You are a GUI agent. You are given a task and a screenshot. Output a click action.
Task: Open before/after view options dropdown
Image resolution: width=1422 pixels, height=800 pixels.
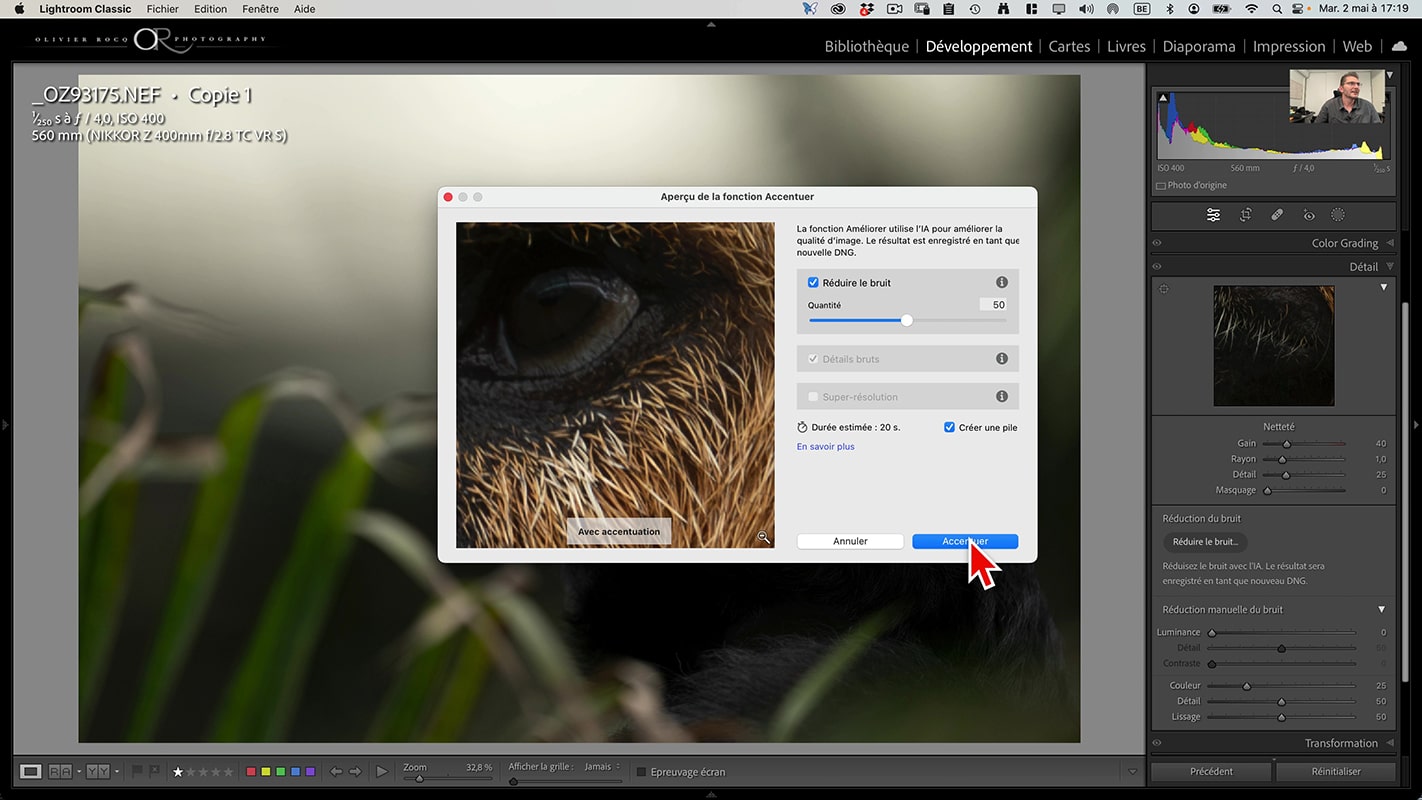[x=117, y=771]
